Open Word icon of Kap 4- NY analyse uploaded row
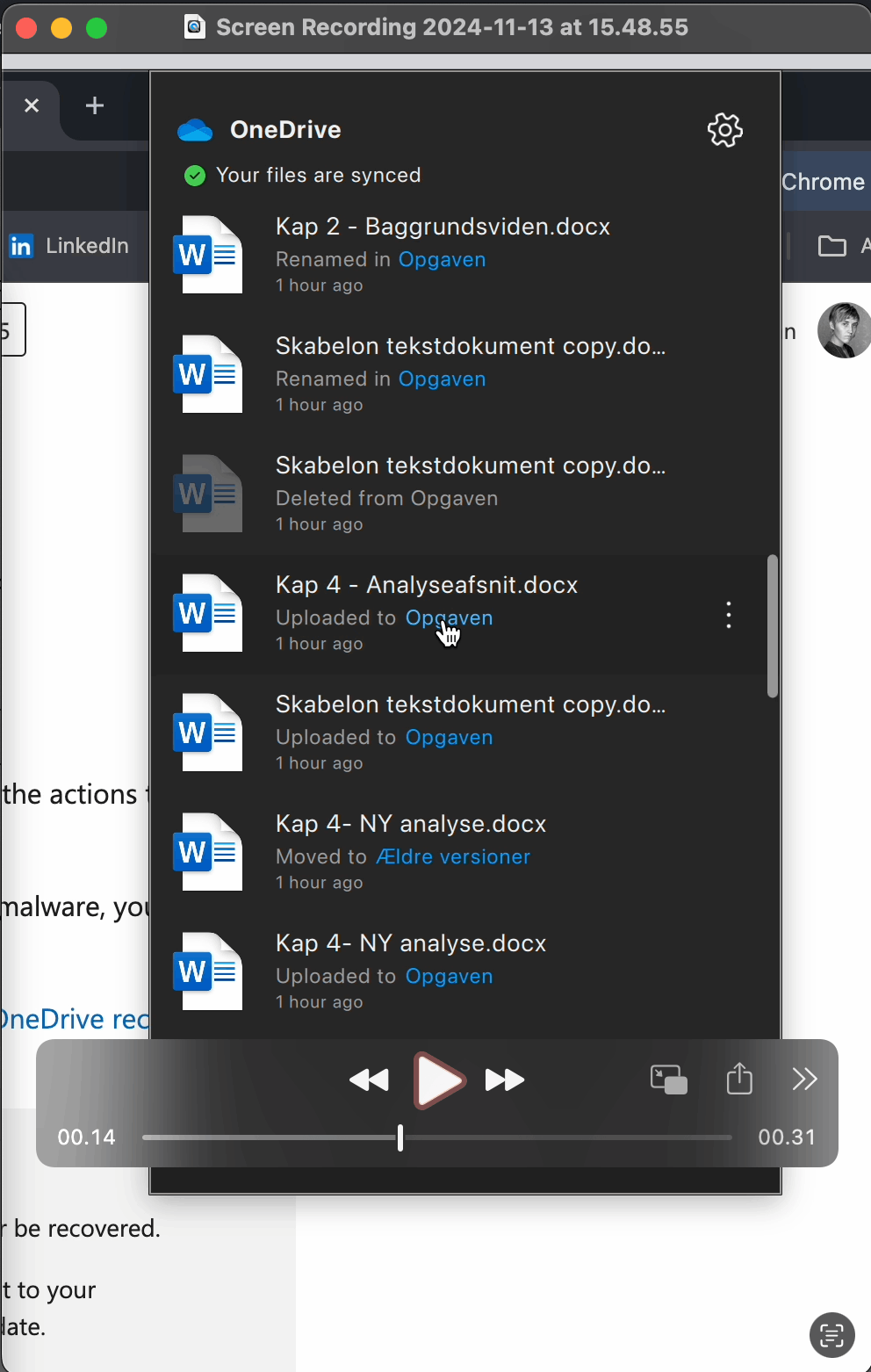 208,971
